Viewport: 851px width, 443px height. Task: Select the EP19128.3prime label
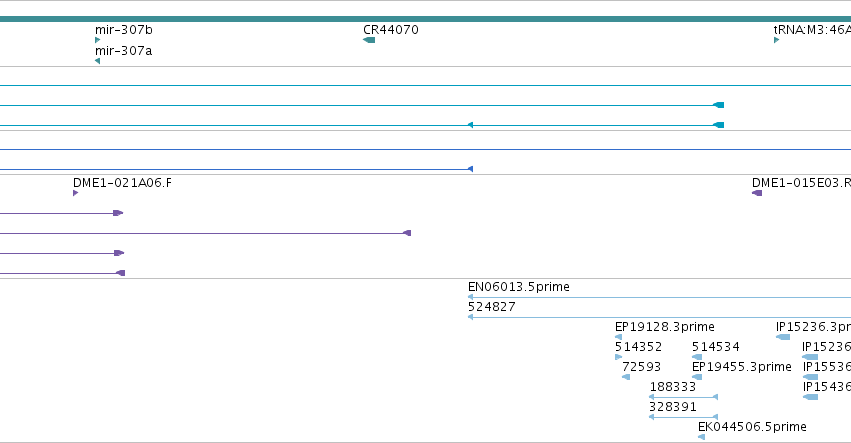point(665,327)
